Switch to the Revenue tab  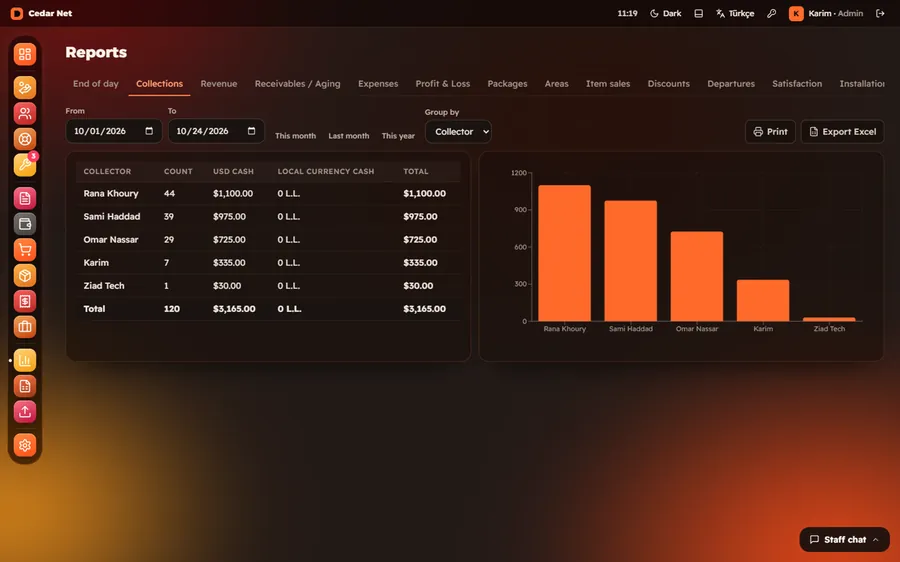click(x=219, y=84)
